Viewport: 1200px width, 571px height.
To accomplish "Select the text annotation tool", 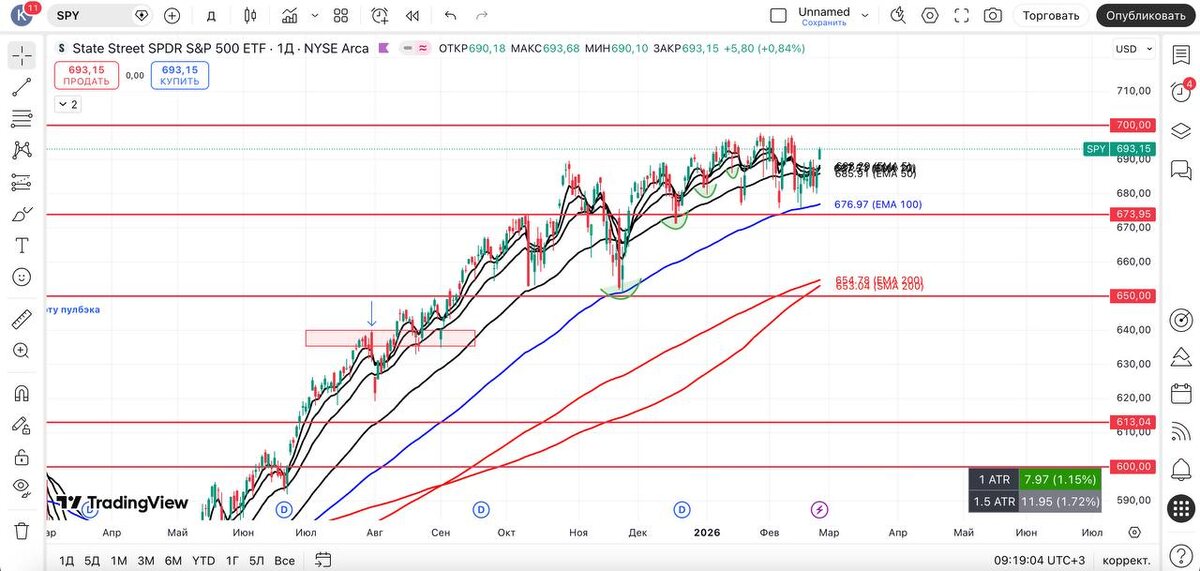I will point(22,246).
